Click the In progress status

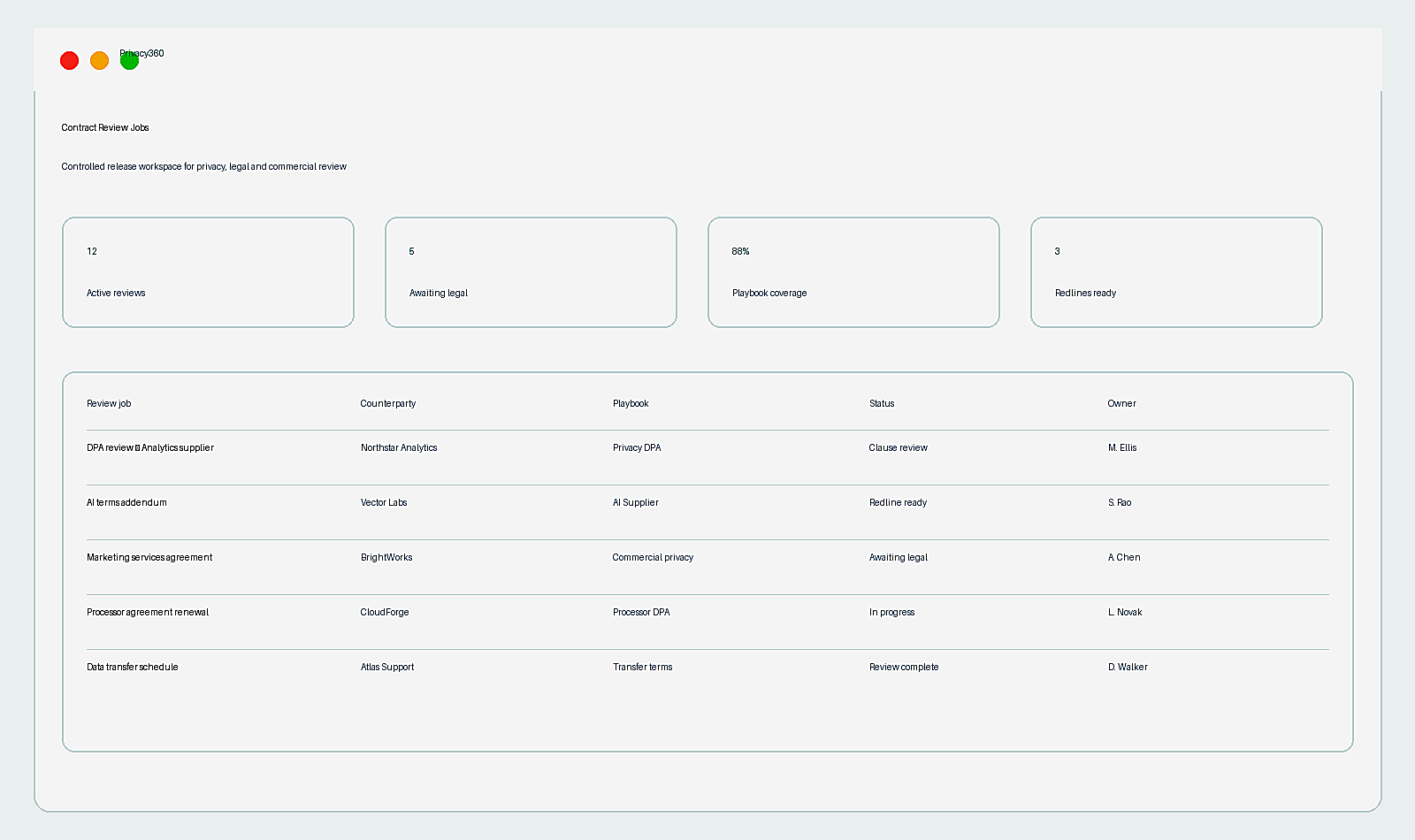coord(892,612)
